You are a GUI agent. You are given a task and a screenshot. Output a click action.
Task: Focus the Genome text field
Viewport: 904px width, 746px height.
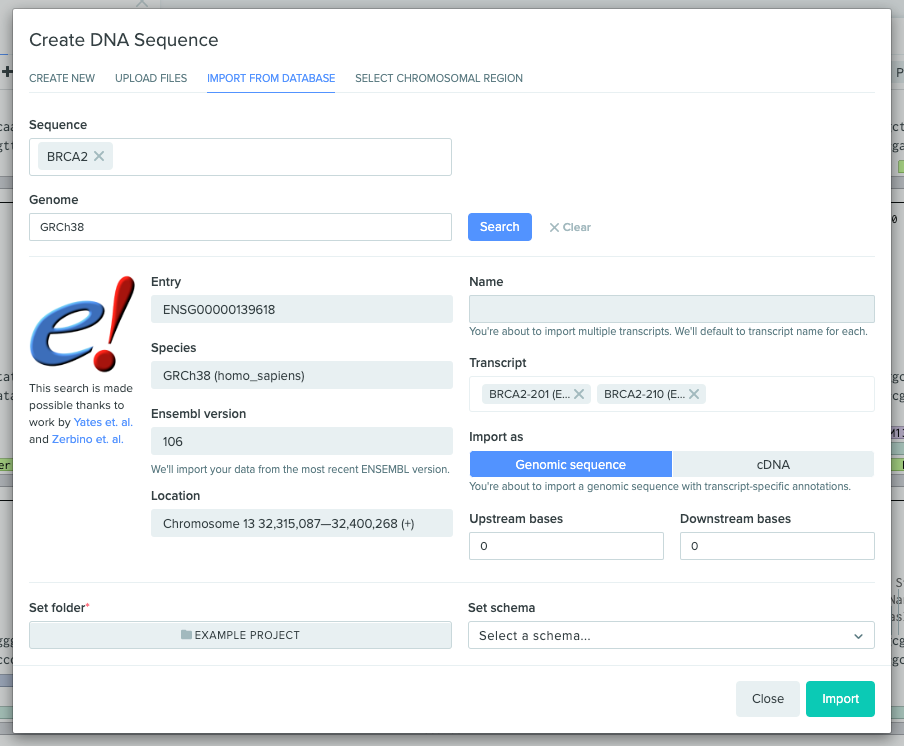(x=240, y=227)
